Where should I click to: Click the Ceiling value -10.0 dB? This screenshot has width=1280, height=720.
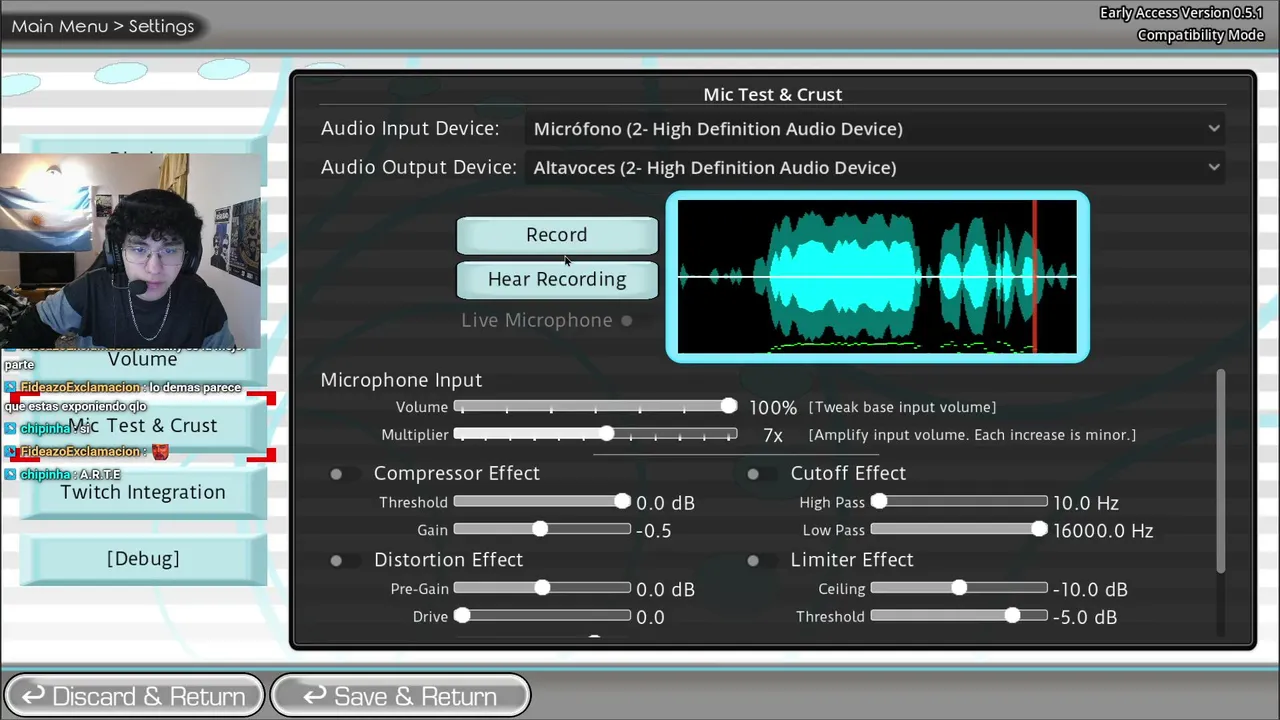tap(1090, 590)
